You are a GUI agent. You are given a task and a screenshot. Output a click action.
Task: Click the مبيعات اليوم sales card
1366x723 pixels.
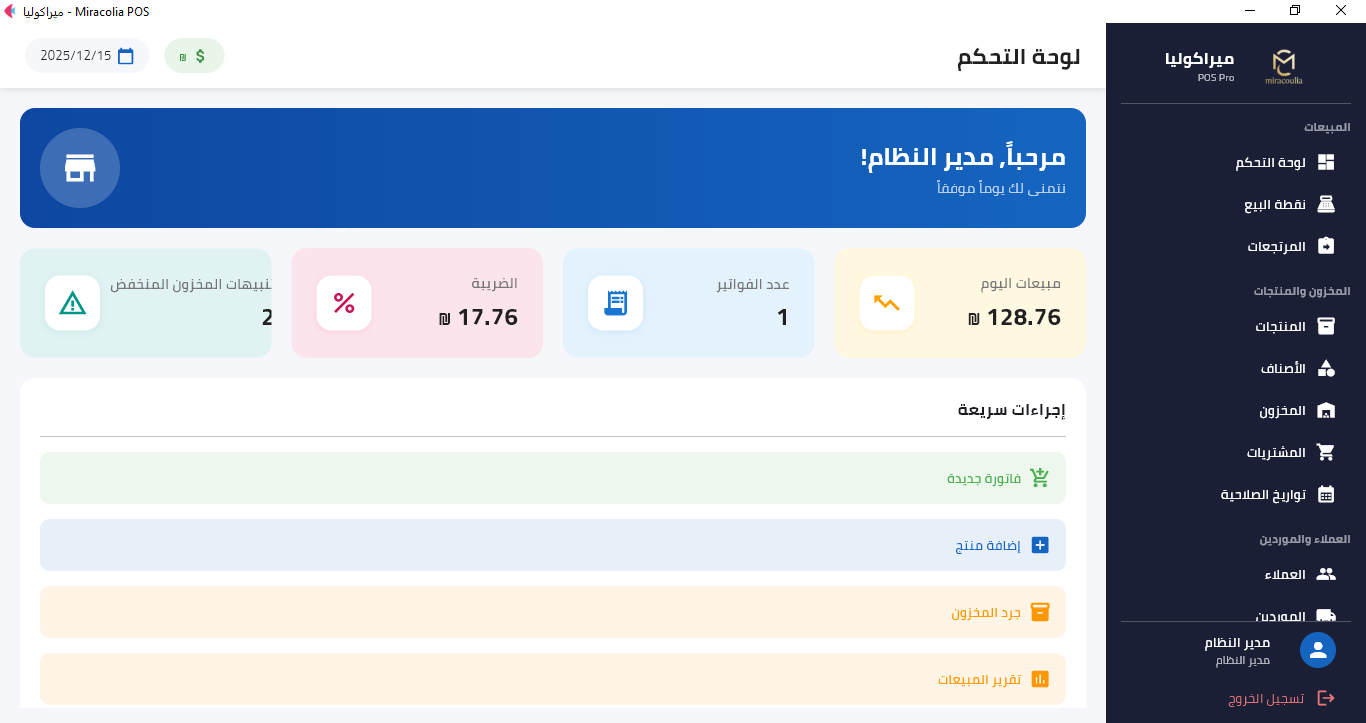(960, 303)
